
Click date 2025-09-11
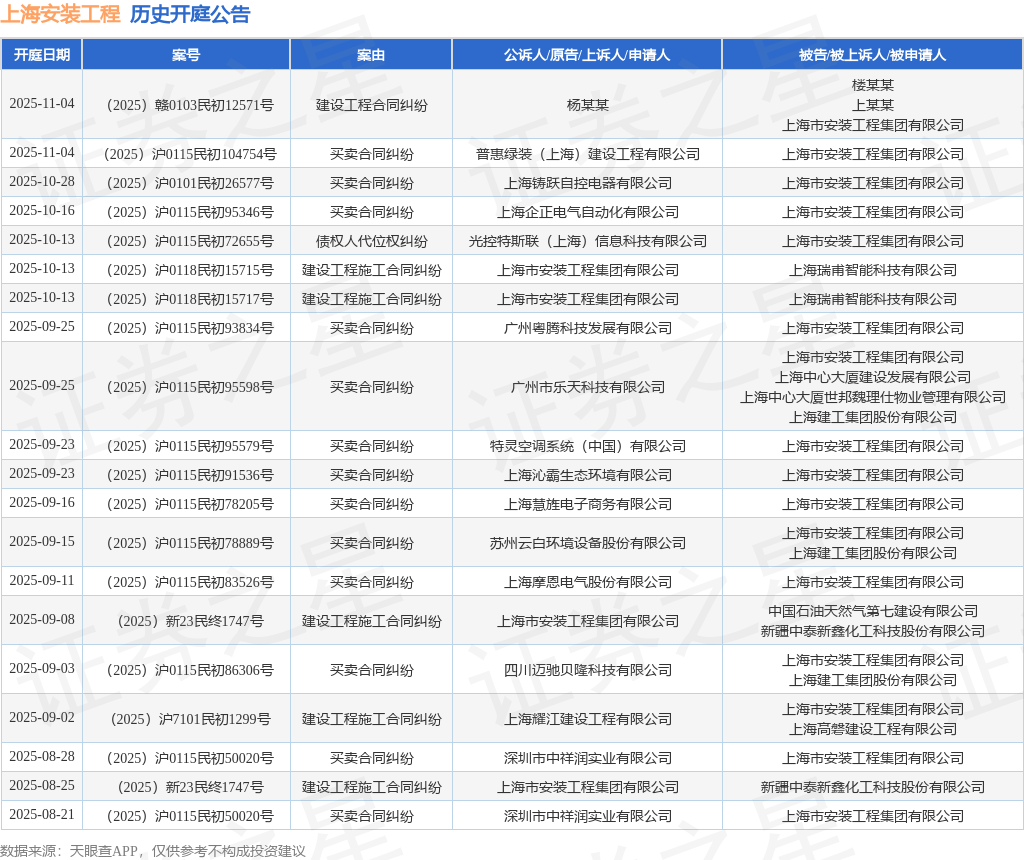(x=42, y=581)
